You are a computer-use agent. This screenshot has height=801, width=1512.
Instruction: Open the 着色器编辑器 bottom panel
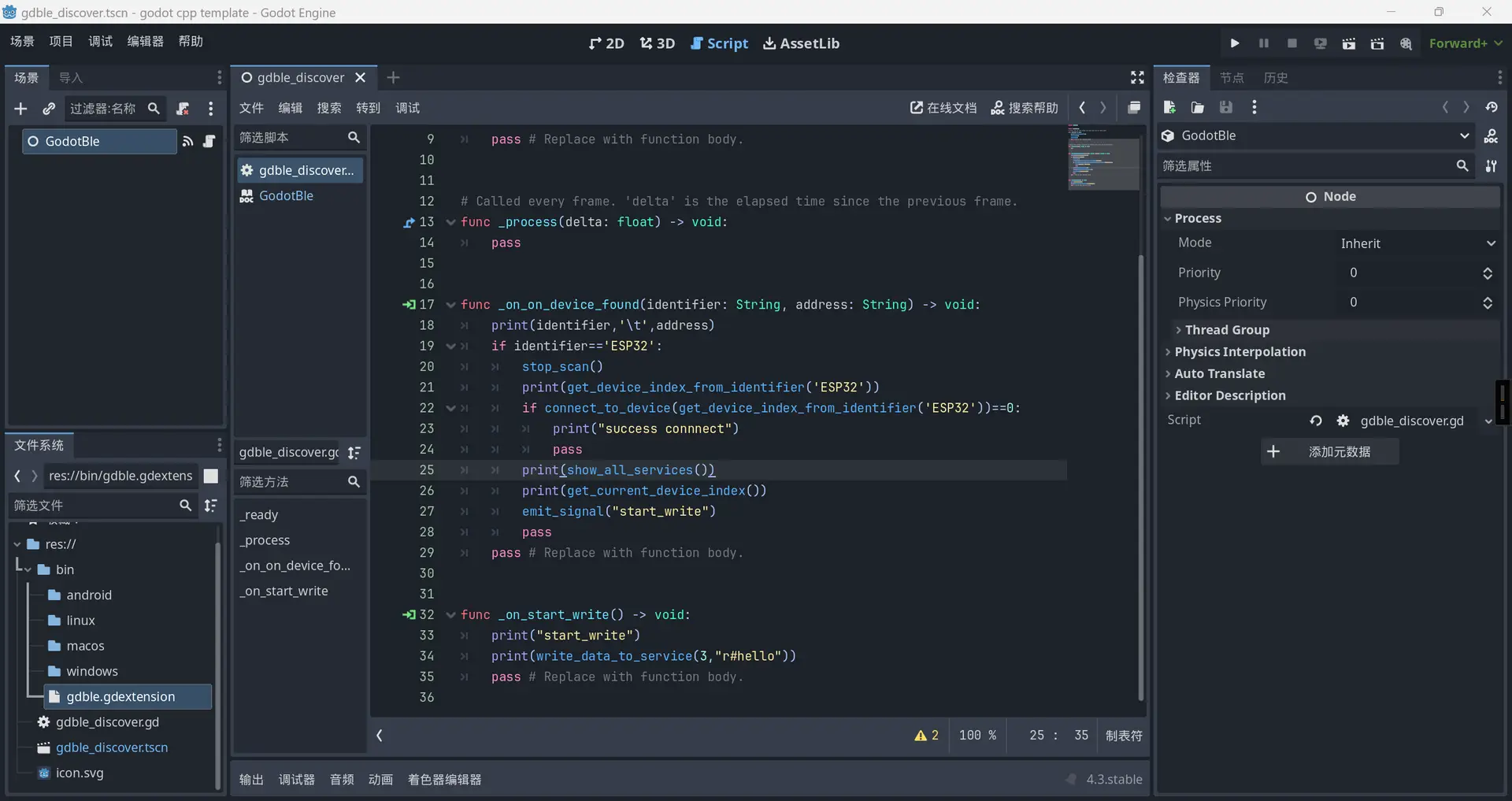click(x=445, y=780)
